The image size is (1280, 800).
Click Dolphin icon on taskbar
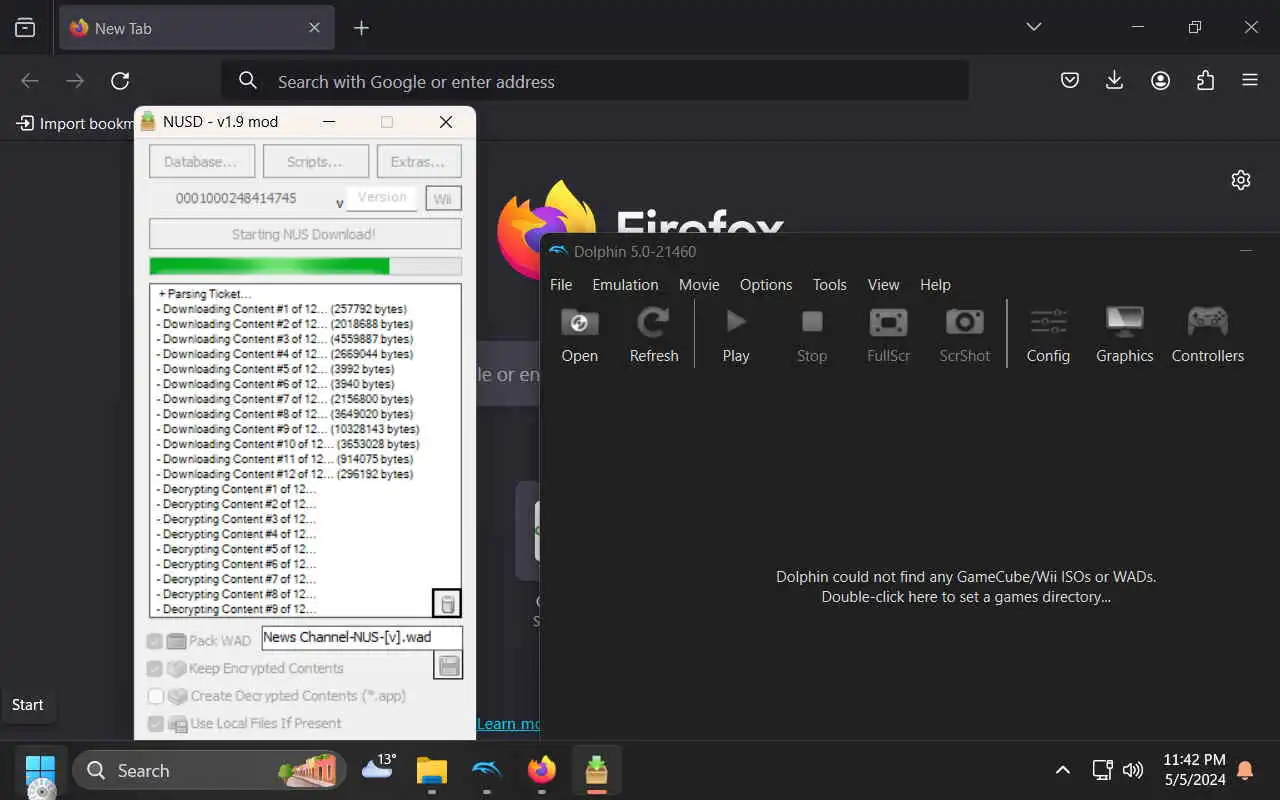(487, 770)
